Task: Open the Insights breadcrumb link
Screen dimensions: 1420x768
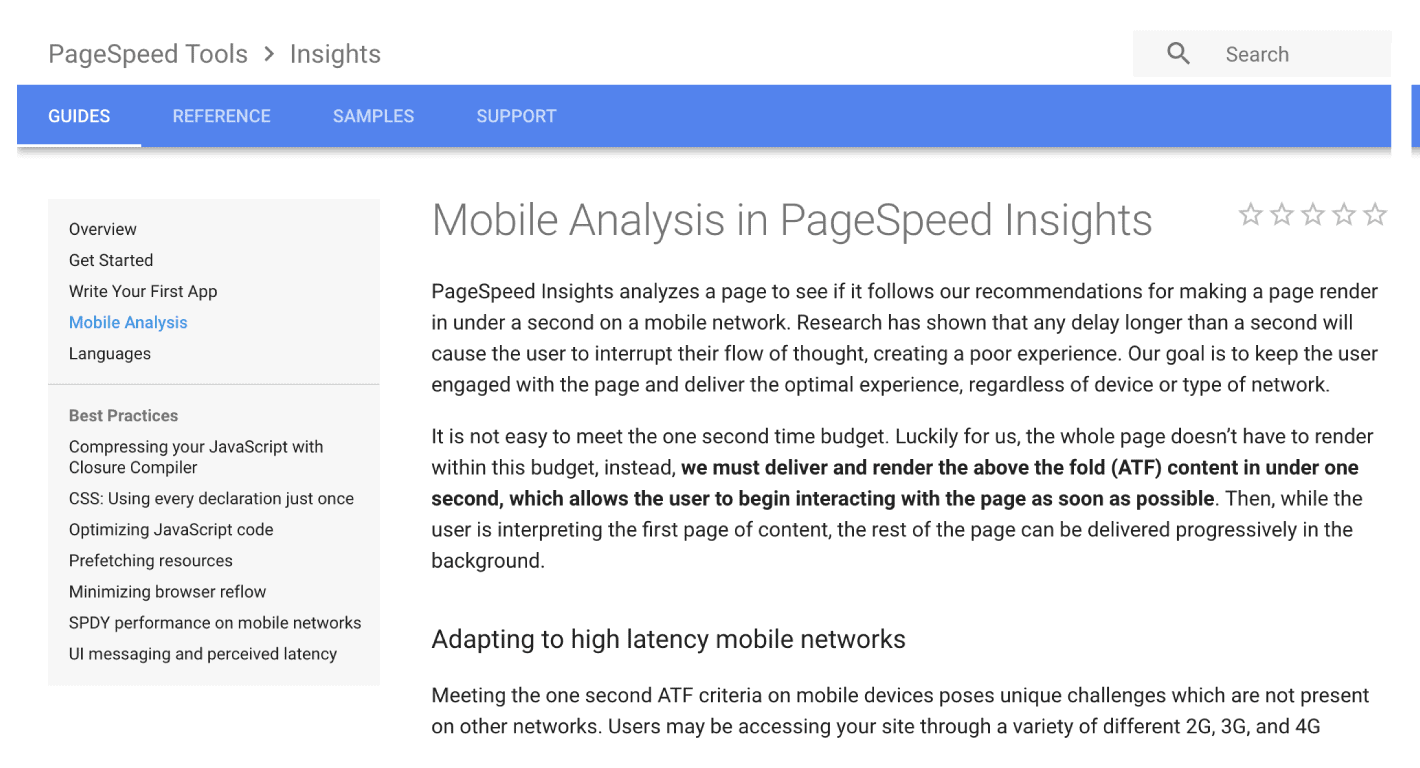Action: 335,54
